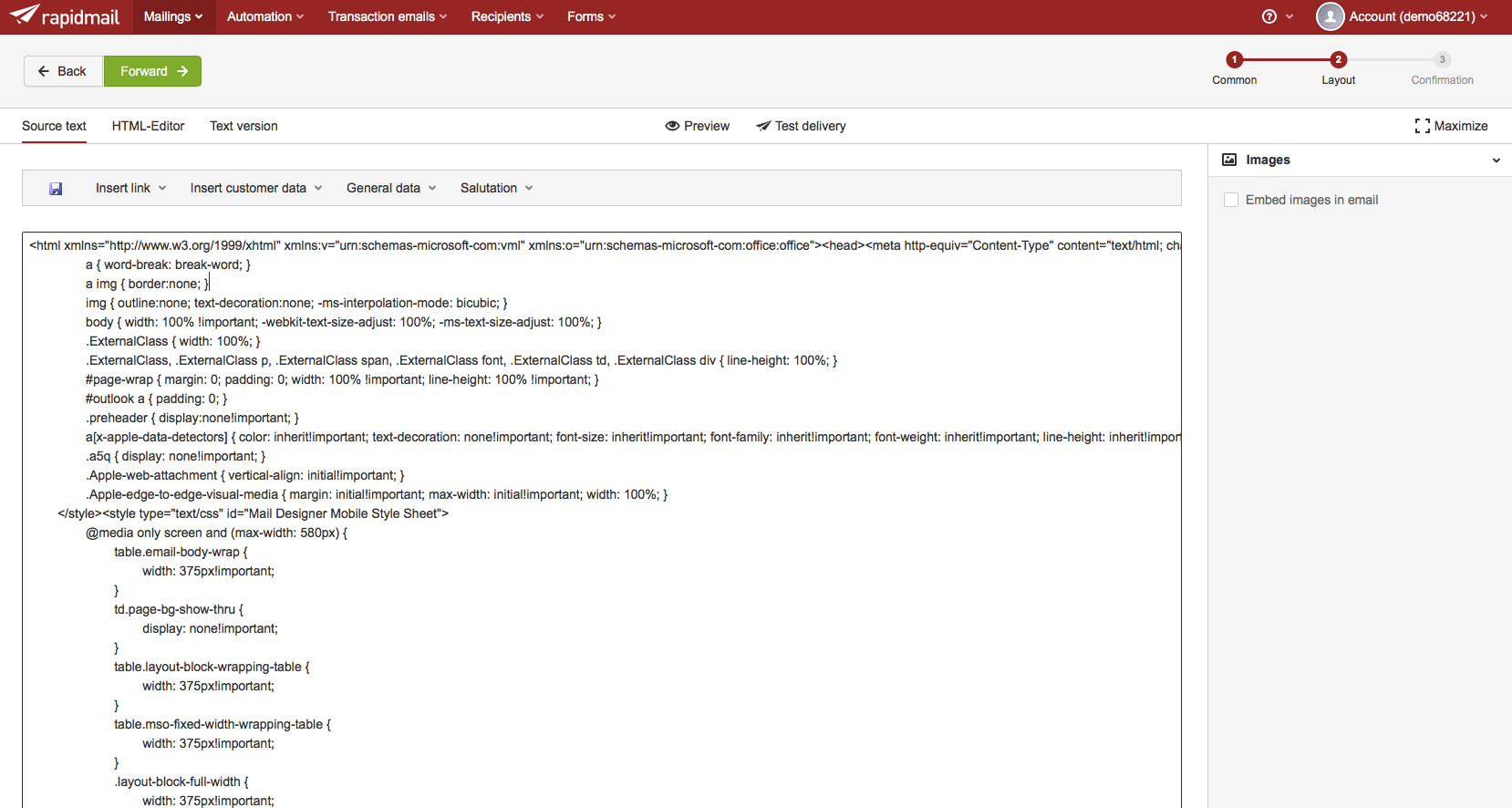
Task: Click the Test delivery paper plane icon
Action: tap(763, 126)
